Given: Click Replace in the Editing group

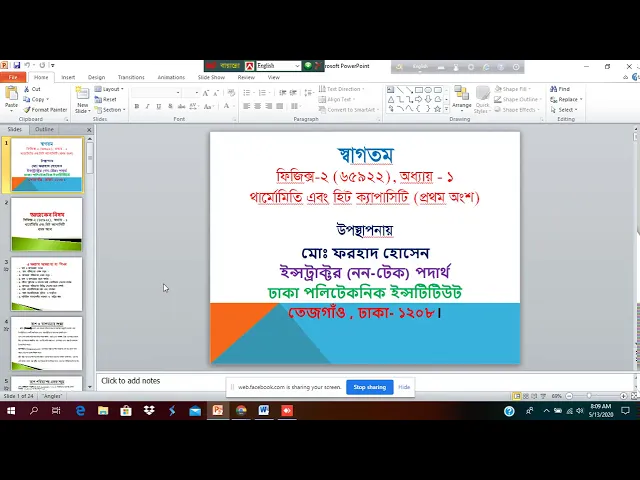Looking at the screenshot, I should pos(566,99).
